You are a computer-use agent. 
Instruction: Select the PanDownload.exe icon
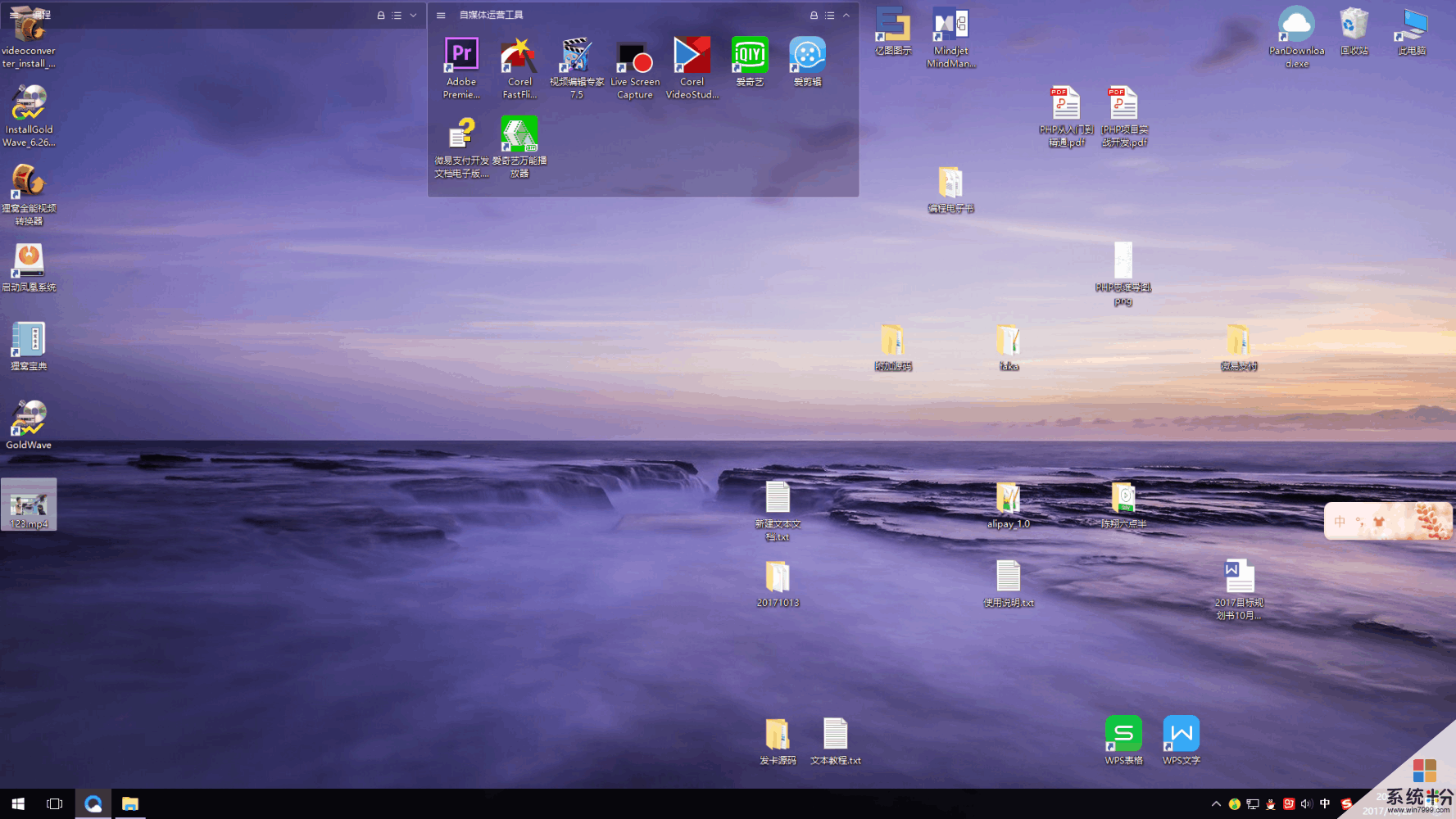pos(1296,37)
